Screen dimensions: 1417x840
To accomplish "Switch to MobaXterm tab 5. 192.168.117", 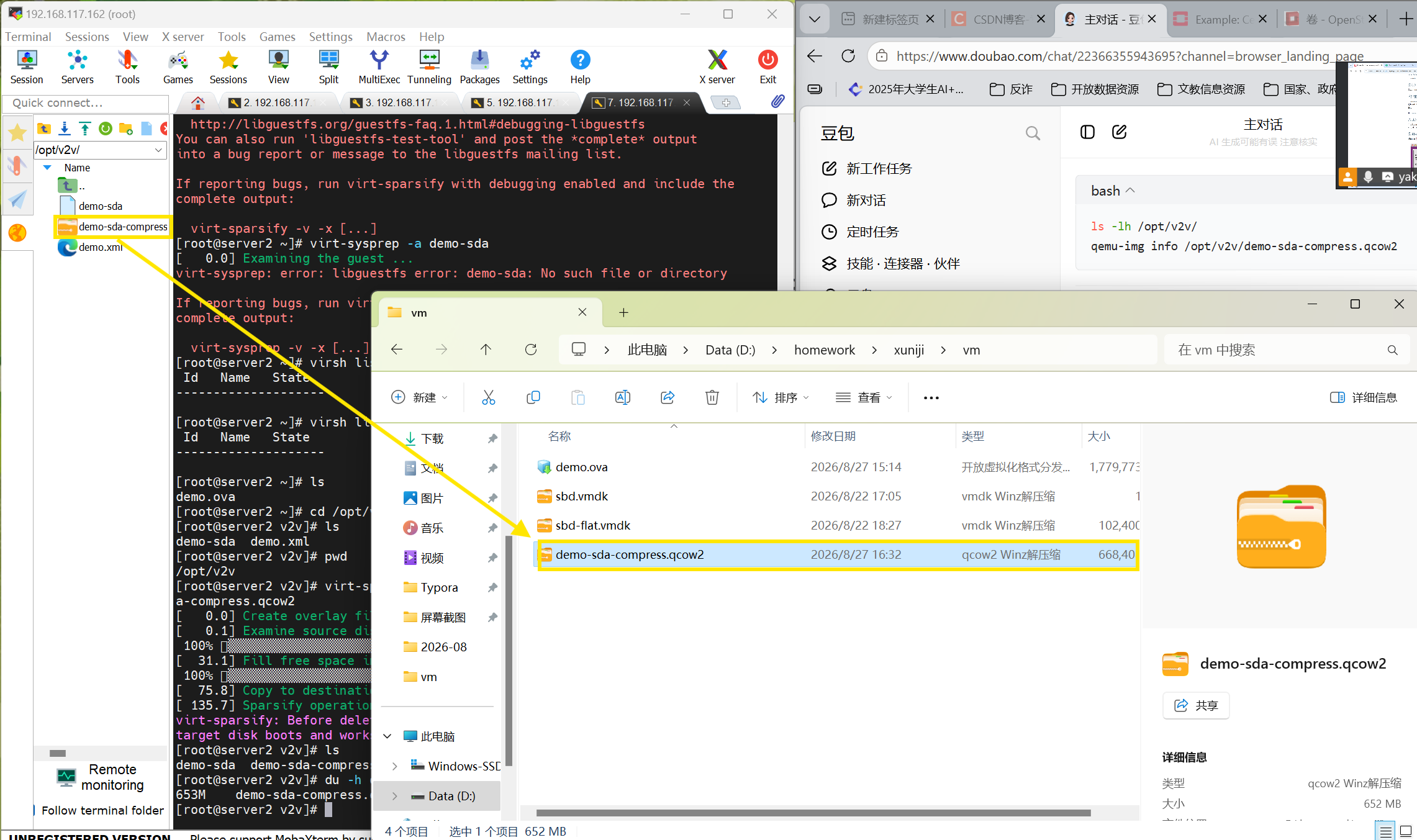I will (x=520, y=102).
